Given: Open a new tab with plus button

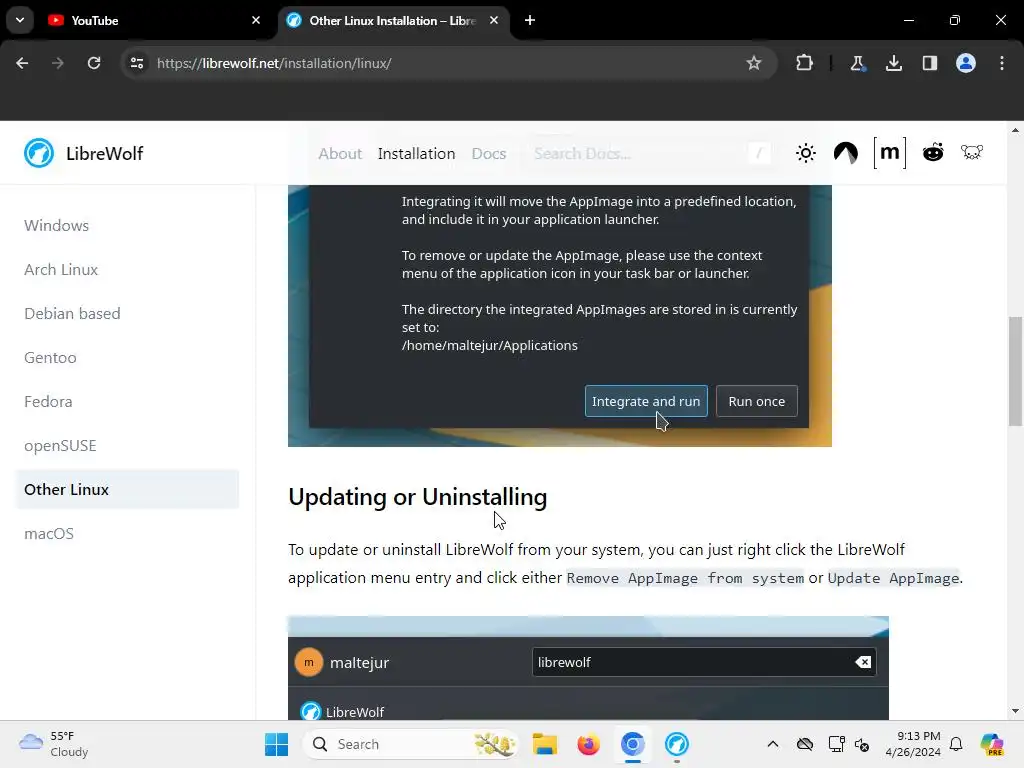Looking at the screenshot, I should [530, 20].
